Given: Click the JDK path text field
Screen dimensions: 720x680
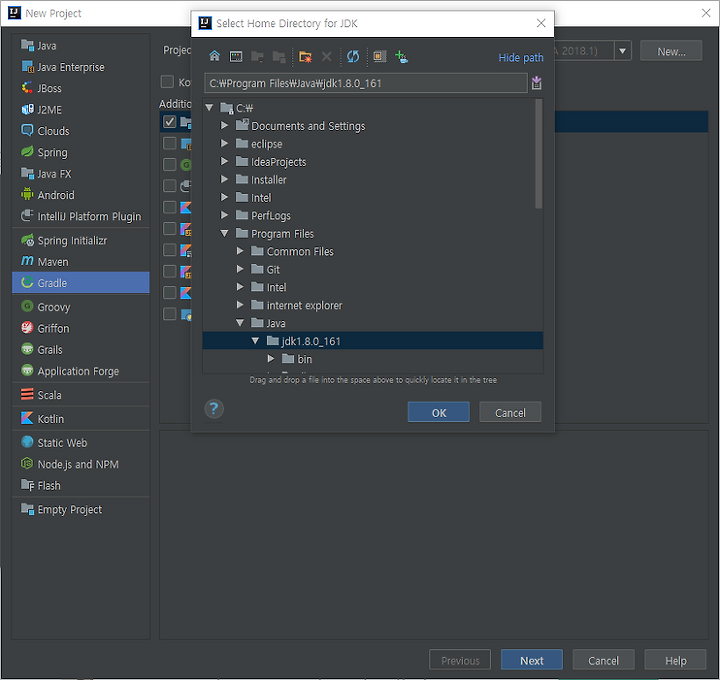Looking at the screenshot, I should pyautogui.click(x=366, y=83).
